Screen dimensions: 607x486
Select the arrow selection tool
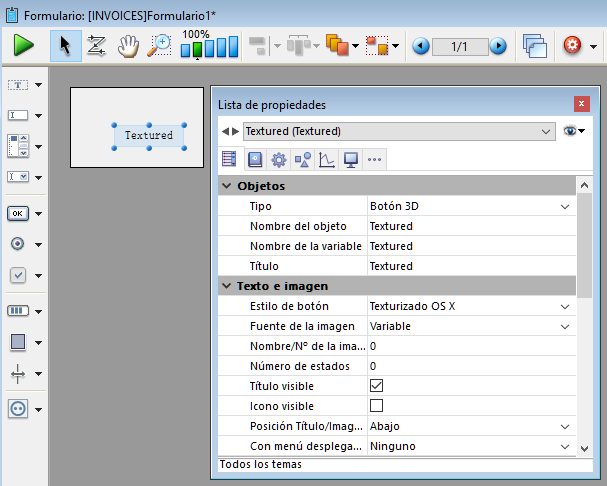click(x=65, y=46)
